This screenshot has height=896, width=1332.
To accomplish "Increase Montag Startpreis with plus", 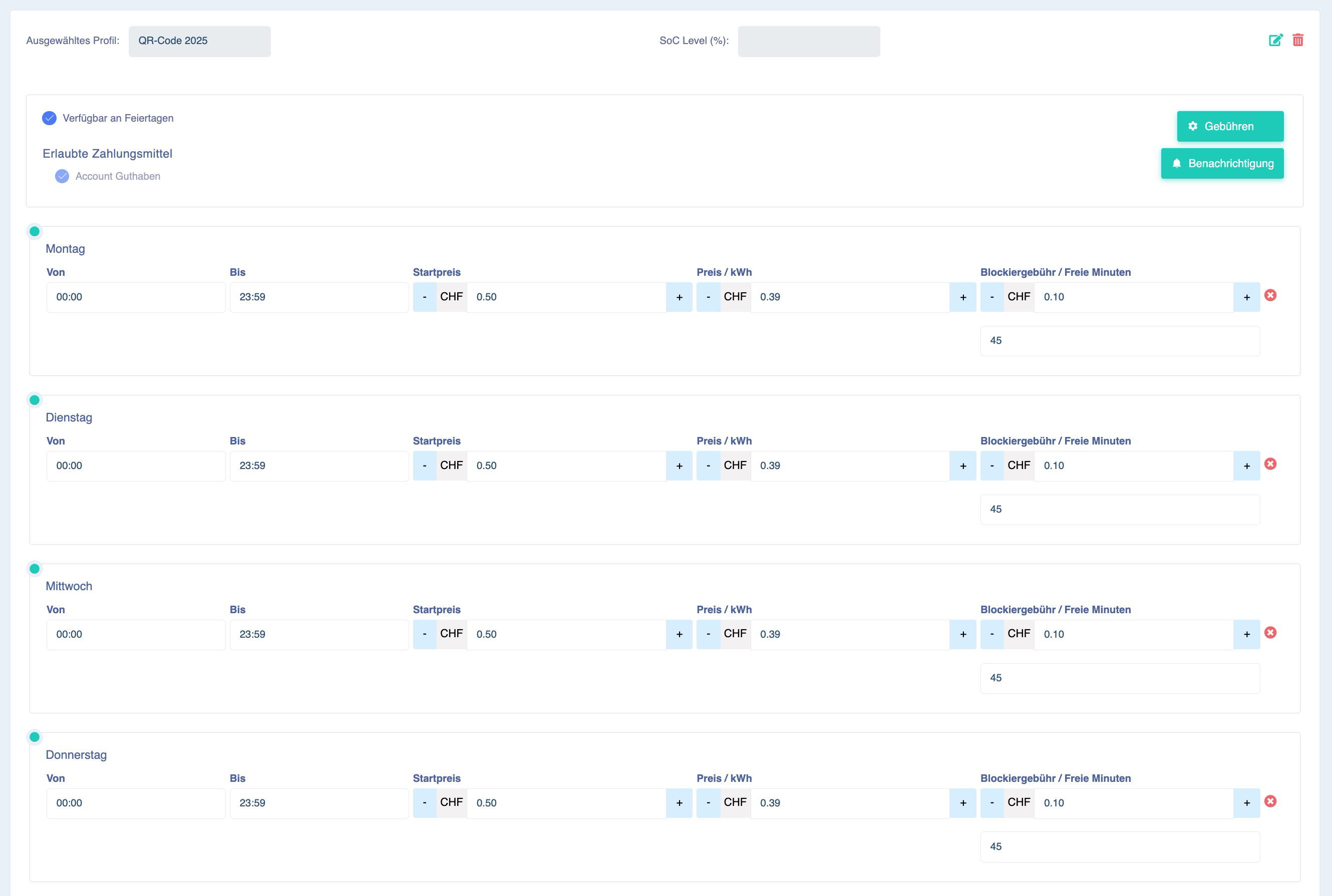I will pyautogui.click(x=679, y=297).
